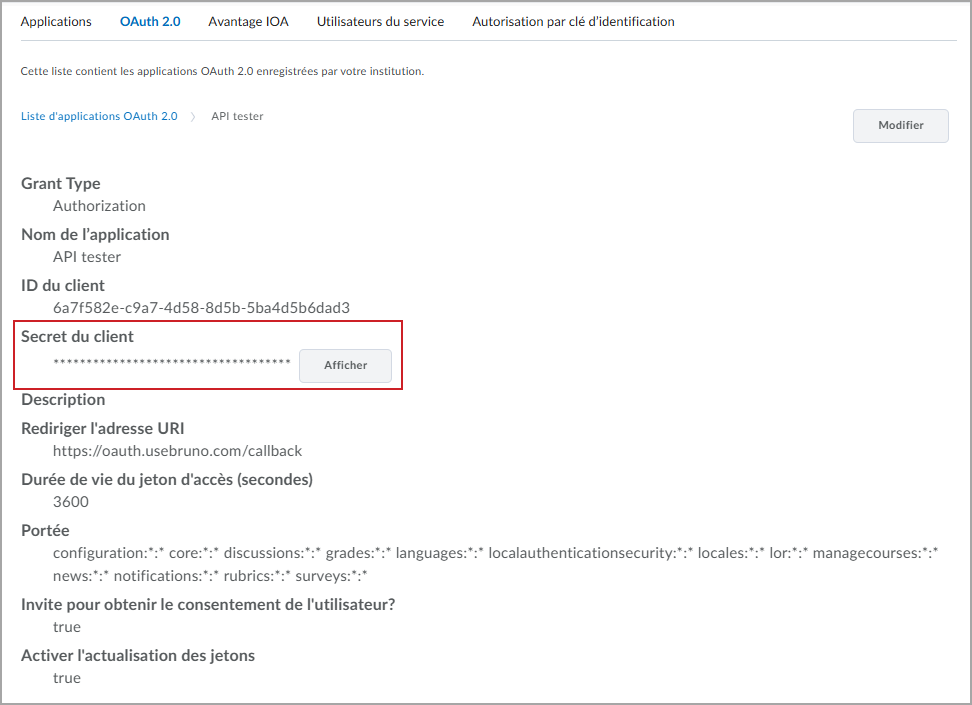Click the Modifier button

pyautogui.click(x=901, y=125)
